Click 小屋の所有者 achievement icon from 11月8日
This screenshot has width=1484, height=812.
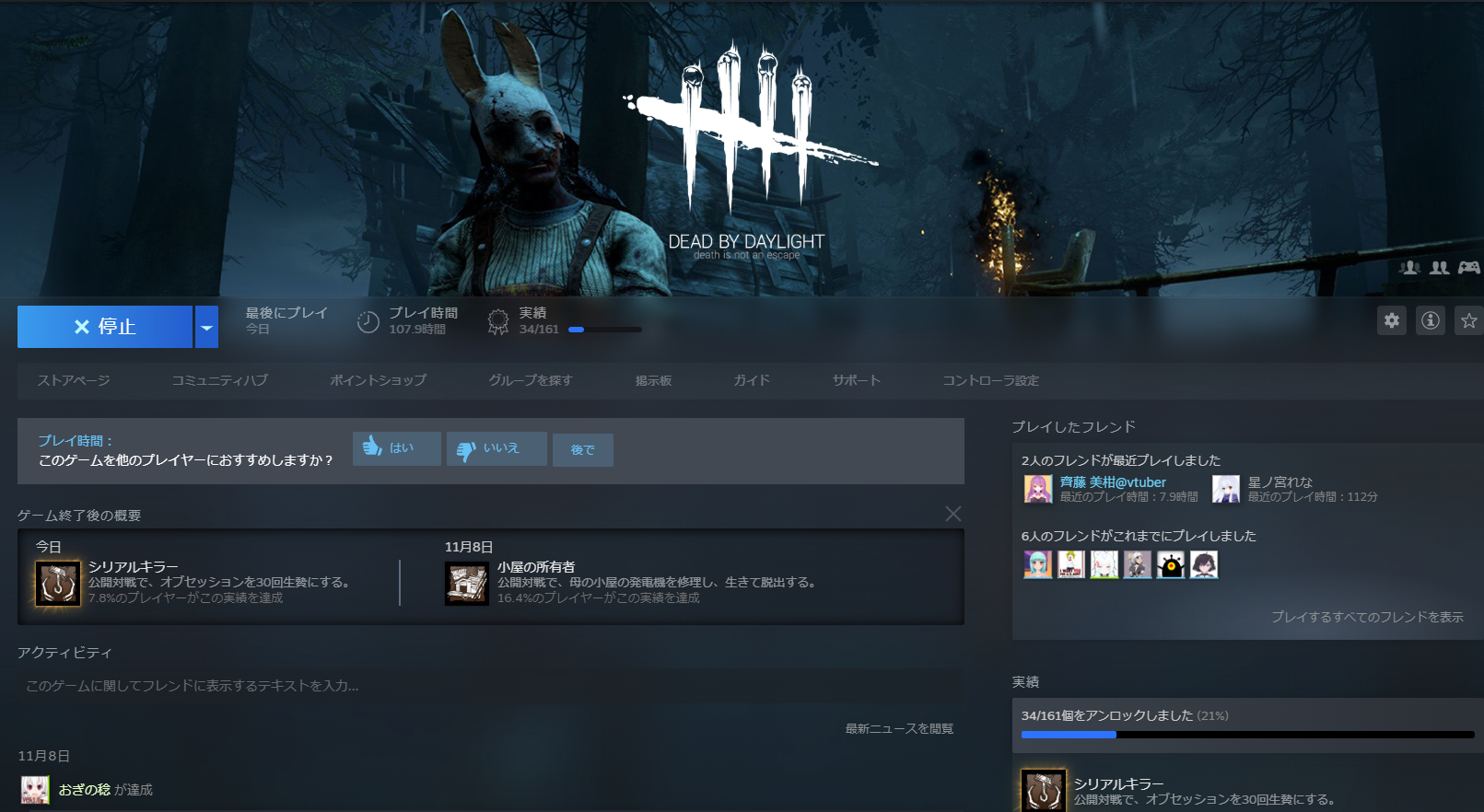tap(467, 584)
